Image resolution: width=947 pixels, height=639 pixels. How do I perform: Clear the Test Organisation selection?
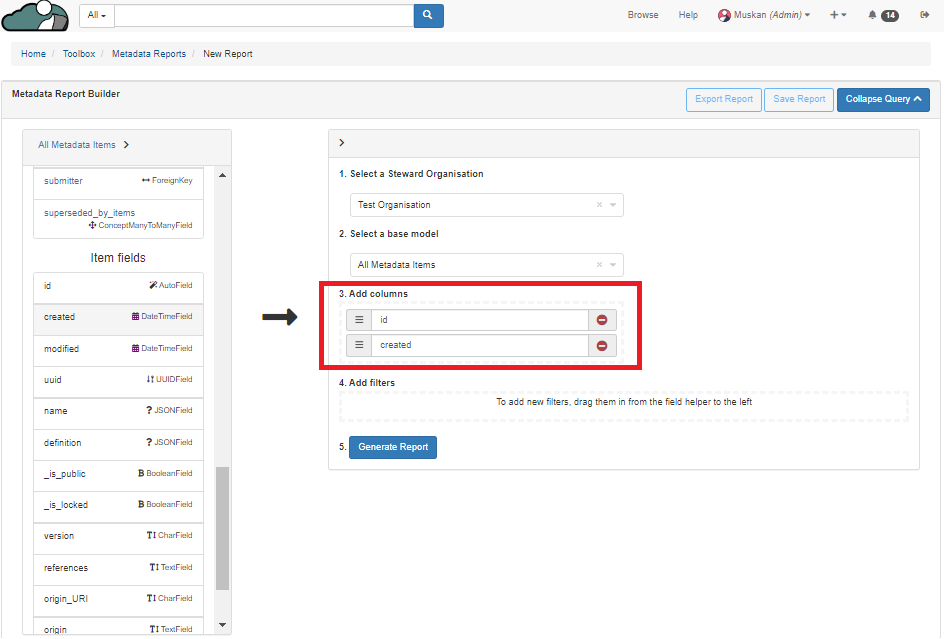point(599,205)
